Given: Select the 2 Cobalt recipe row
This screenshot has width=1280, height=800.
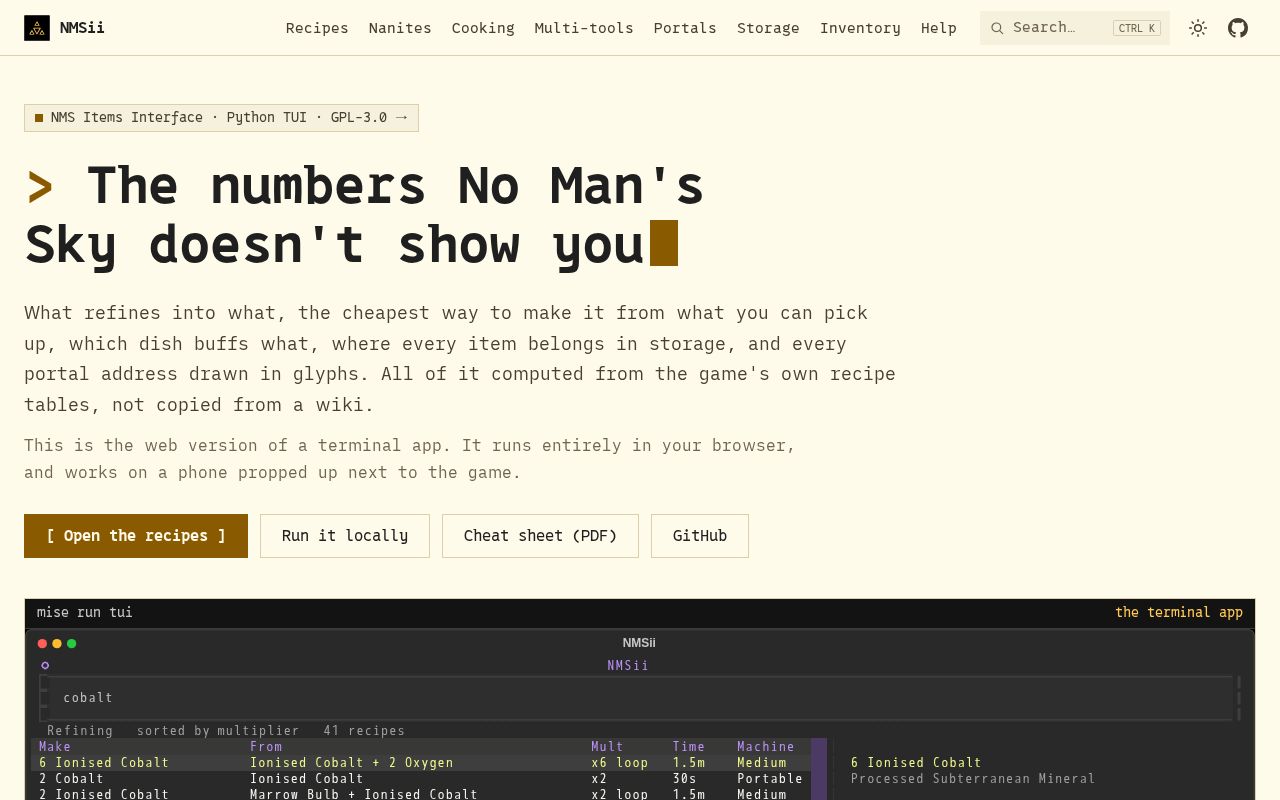Looking at the screenshot, I should [421, 779].
